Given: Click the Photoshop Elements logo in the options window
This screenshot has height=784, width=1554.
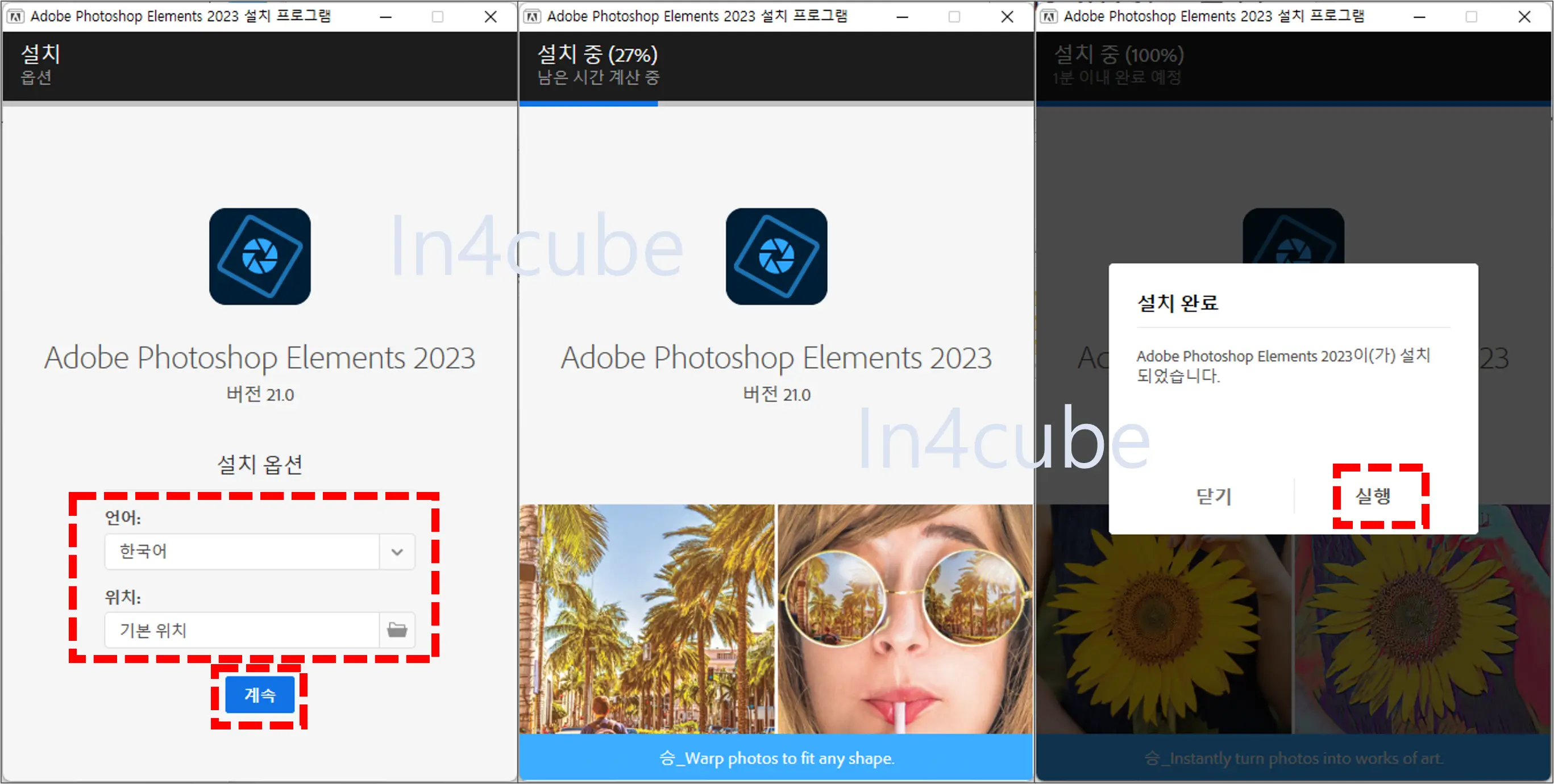Looking at the screenshot, I should pos(260,256).
